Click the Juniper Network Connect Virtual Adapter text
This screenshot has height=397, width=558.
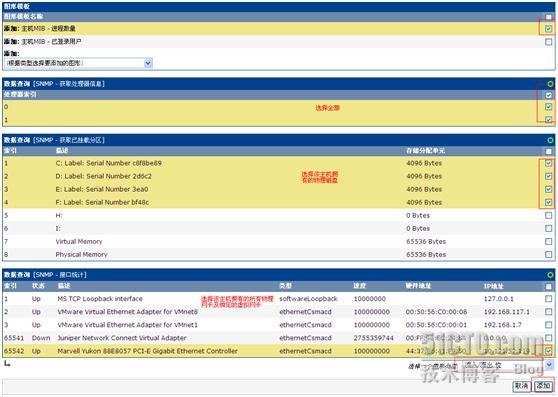click(122, 338)
